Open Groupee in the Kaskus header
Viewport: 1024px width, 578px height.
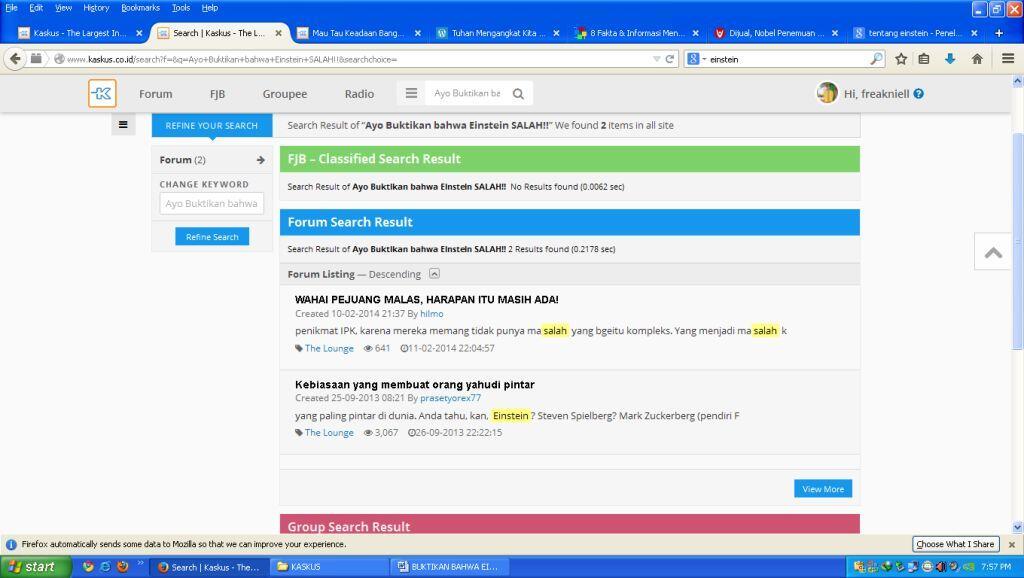pyautogui.click(x=285, y=94)
